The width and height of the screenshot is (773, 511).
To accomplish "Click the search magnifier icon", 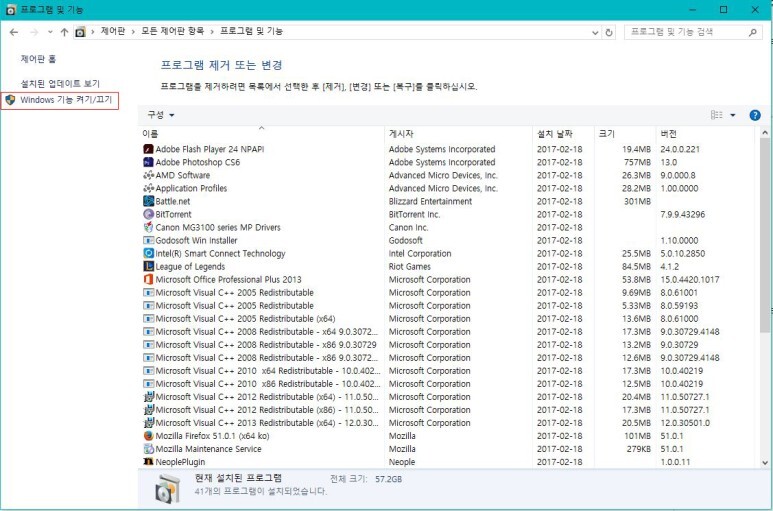I will tap(752, 33).
